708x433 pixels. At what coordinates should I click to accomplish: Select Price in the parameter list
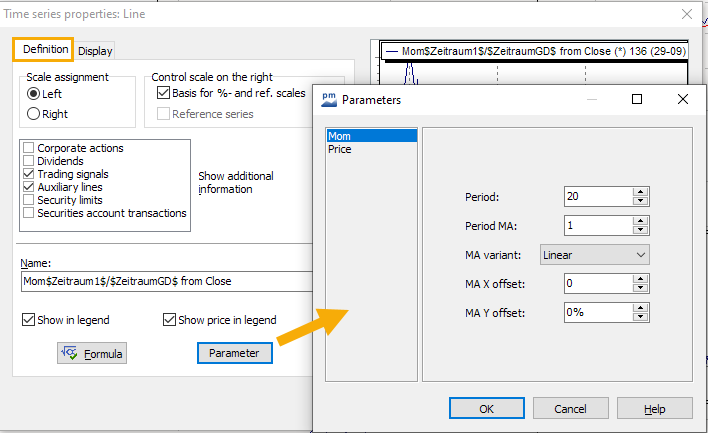(340, 149)
